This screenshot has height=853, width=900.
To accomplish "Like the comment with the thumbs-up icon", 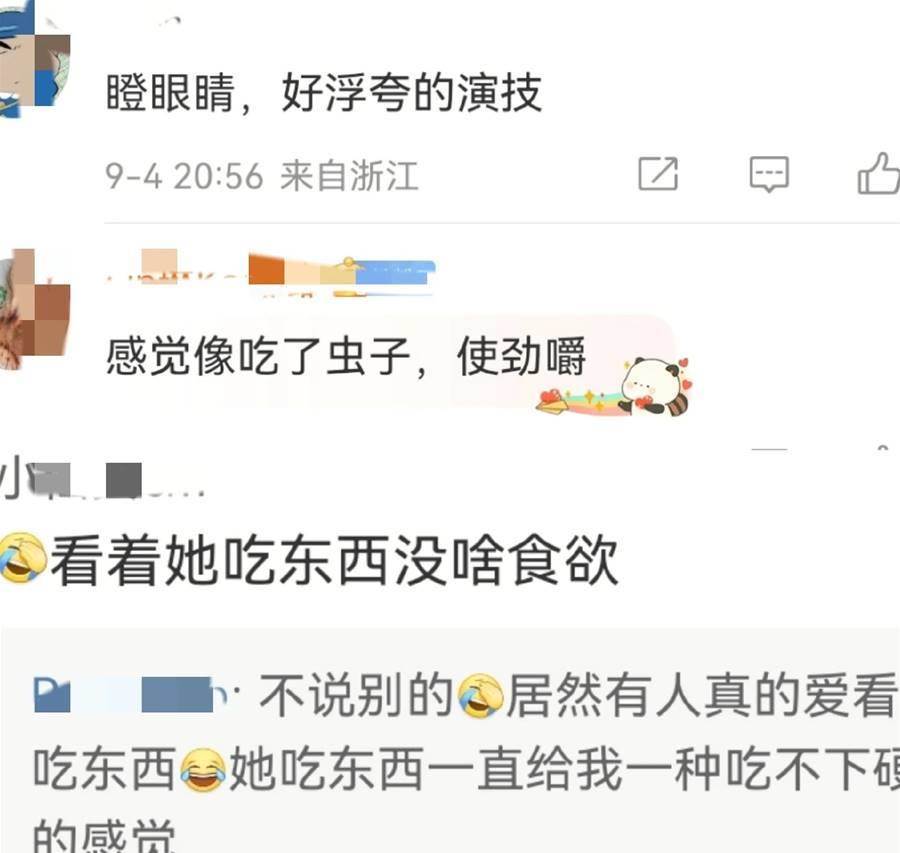I will [878, 173].
